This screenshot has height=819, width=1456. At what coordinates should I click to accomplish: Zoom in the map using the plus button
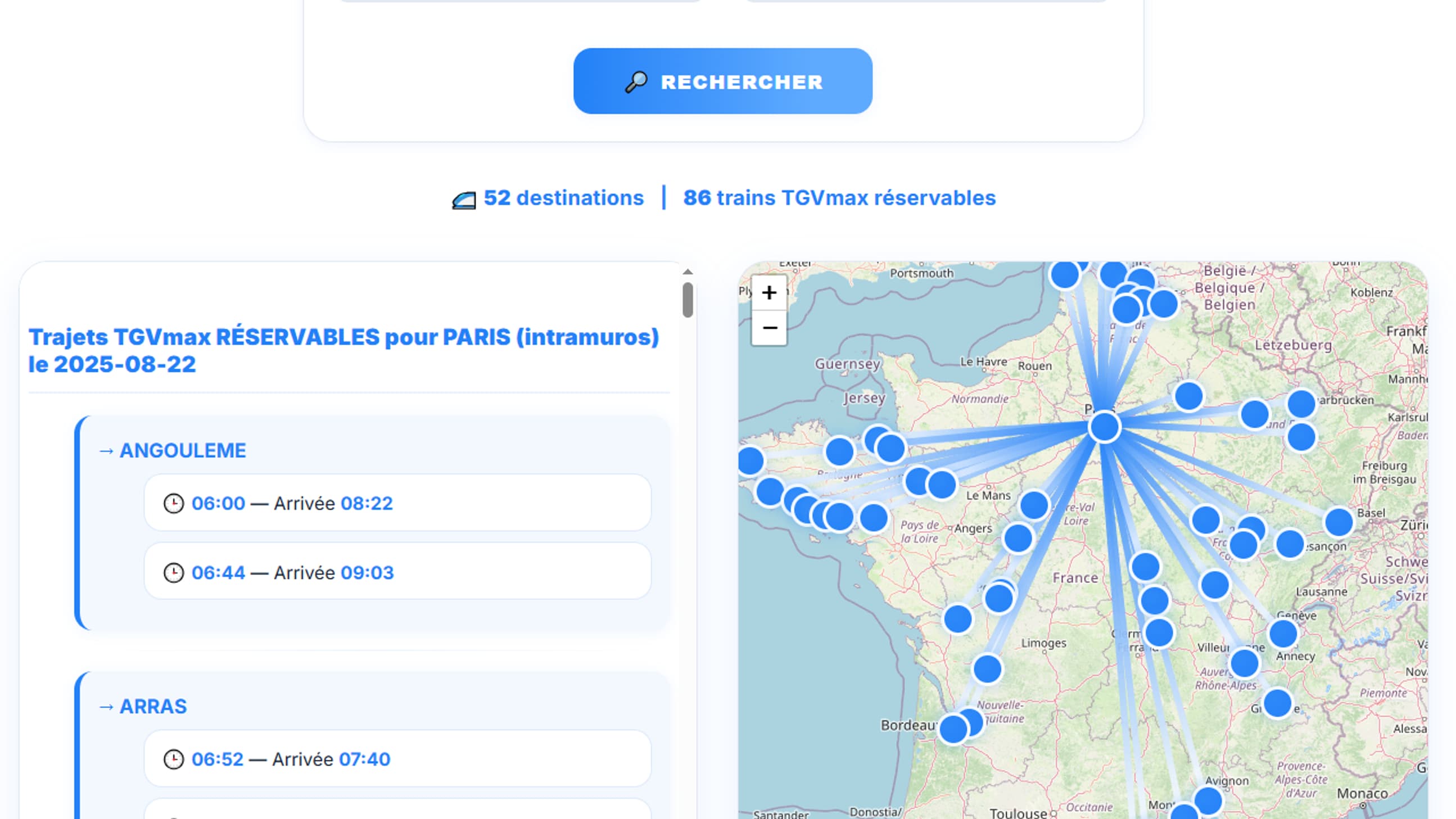768,293
